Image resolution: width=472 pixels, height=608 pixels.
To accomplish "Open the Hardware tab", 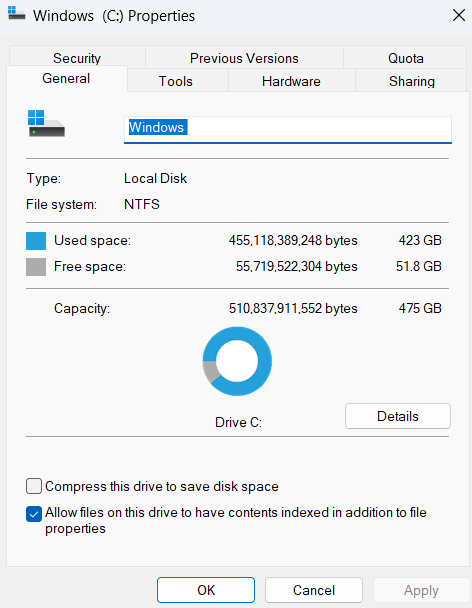I will coord(291,81).
